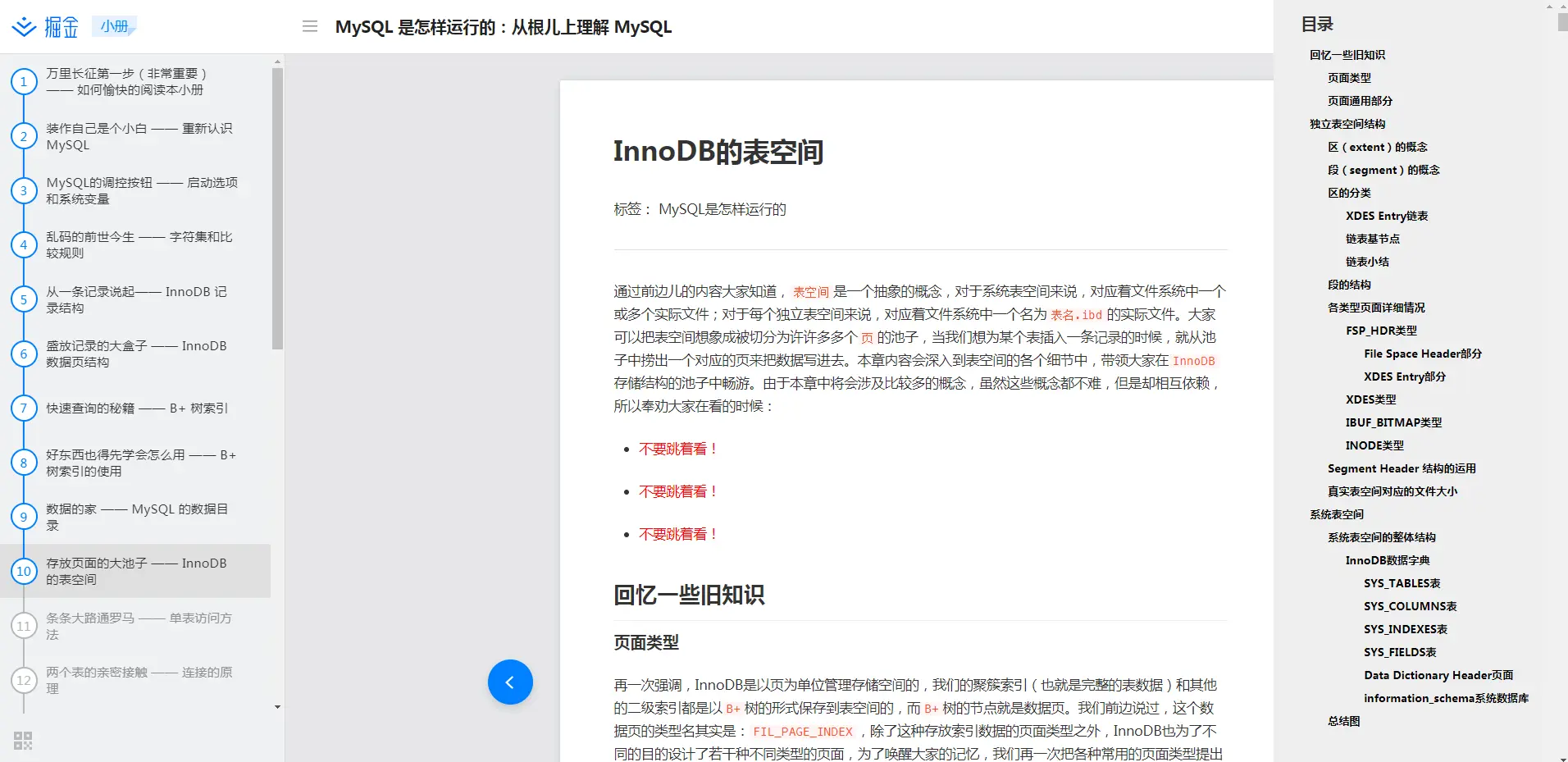Open chapter 8 好东西也得先学会怎么用
Viewport: 1568px width, 762px height.
click(135, 463)
